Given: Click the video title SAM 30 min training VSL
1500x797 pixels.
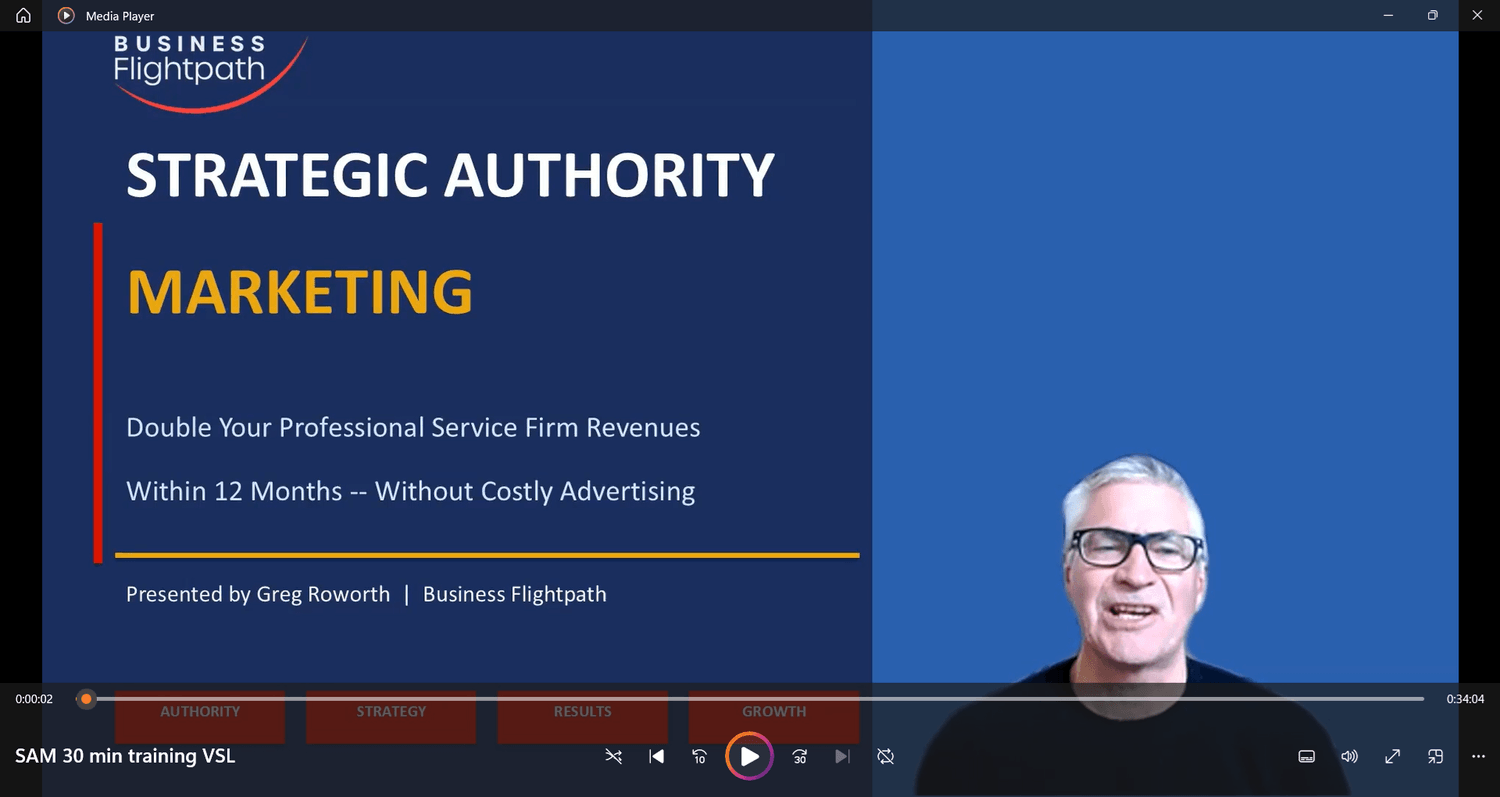Looking at the screenshot, I should [x=125, y=757].
